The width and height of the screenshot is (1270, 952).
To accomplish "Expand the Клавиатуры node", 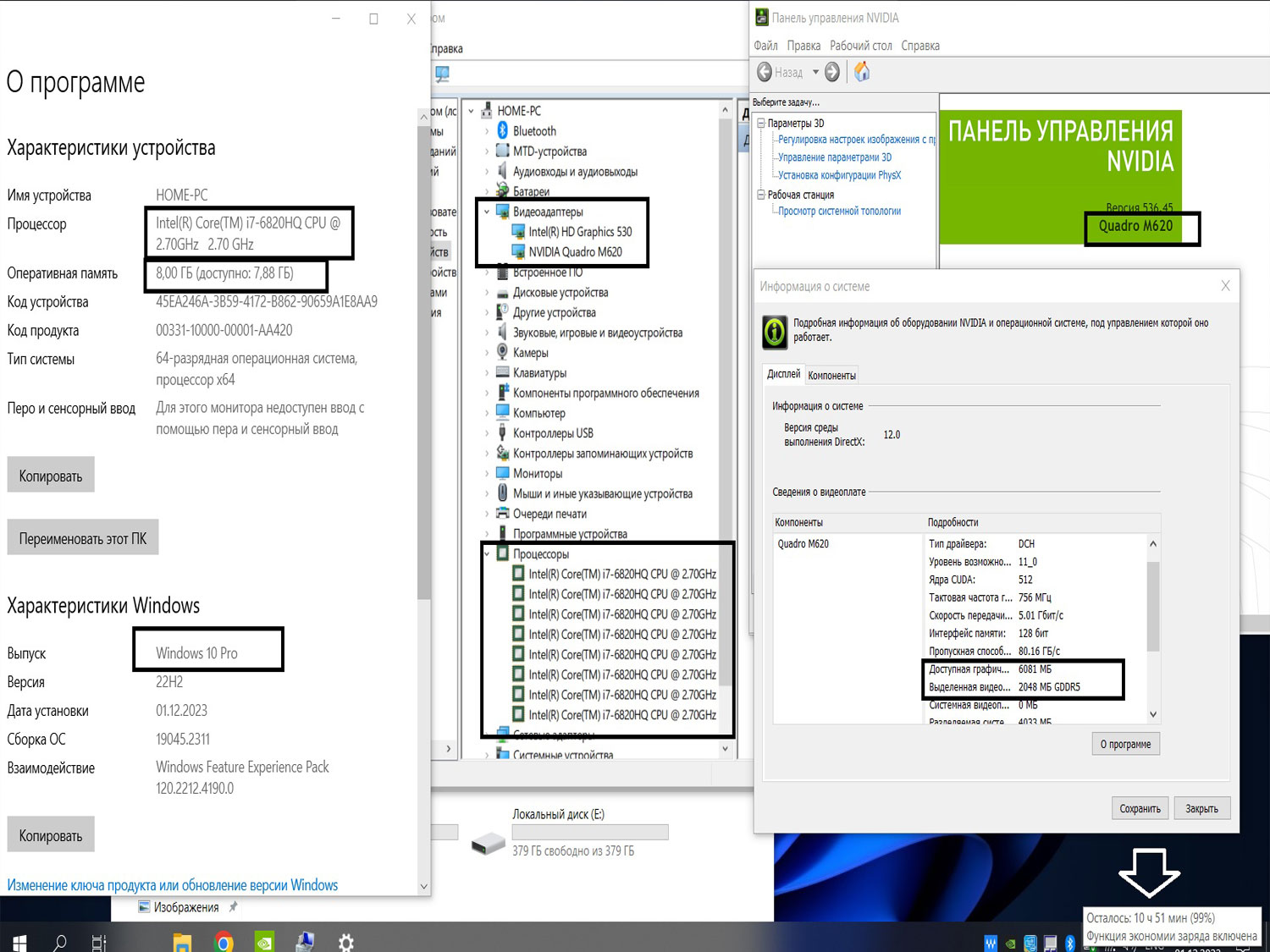I will [x=487, y=373].
